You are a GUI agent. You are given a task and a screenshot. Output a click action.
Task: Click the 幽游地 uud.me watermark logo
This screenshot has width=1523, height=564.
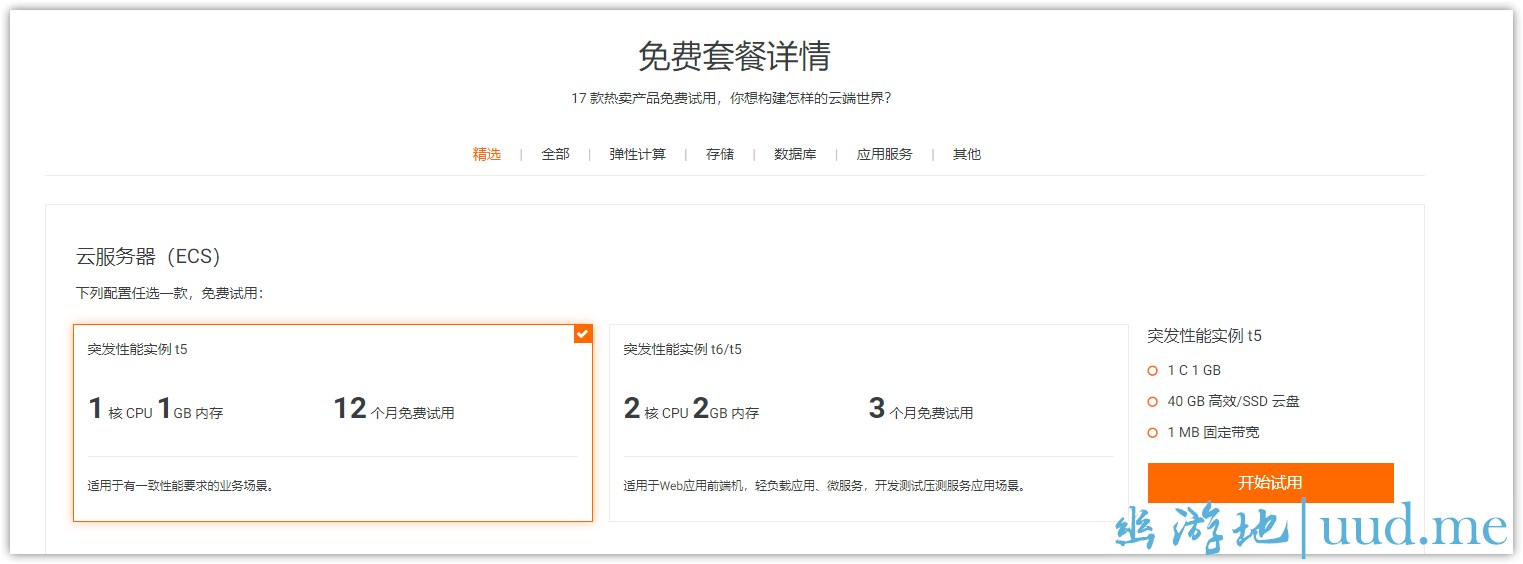(x=1310, y=528)
